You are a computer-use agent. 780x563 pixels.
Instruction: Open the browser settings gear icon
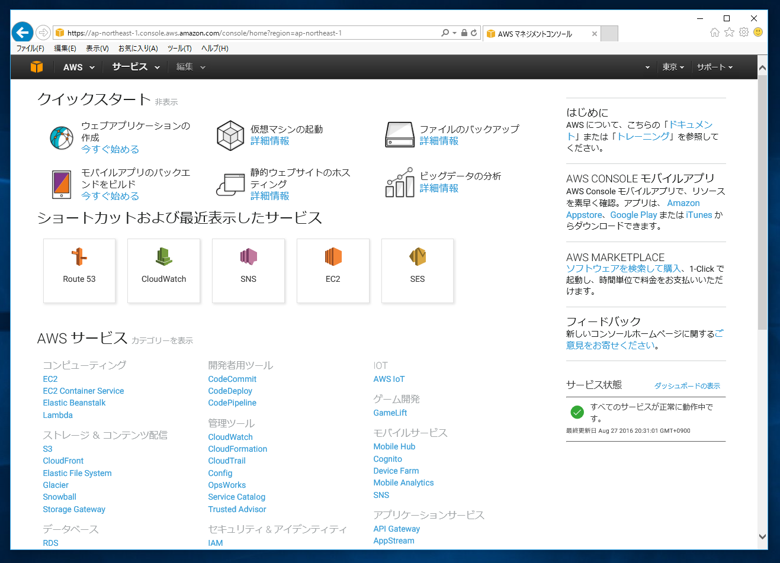pyautogui.click(x=744, y=32)
